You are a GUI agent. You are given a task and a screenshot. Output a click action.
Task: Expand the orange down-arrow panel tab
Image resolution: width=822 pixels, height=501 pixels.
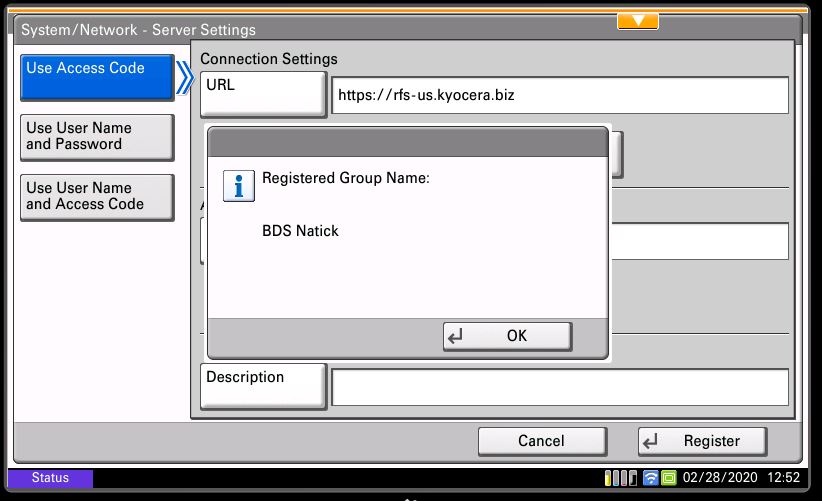pyautogui.click(x=638, y=21)
